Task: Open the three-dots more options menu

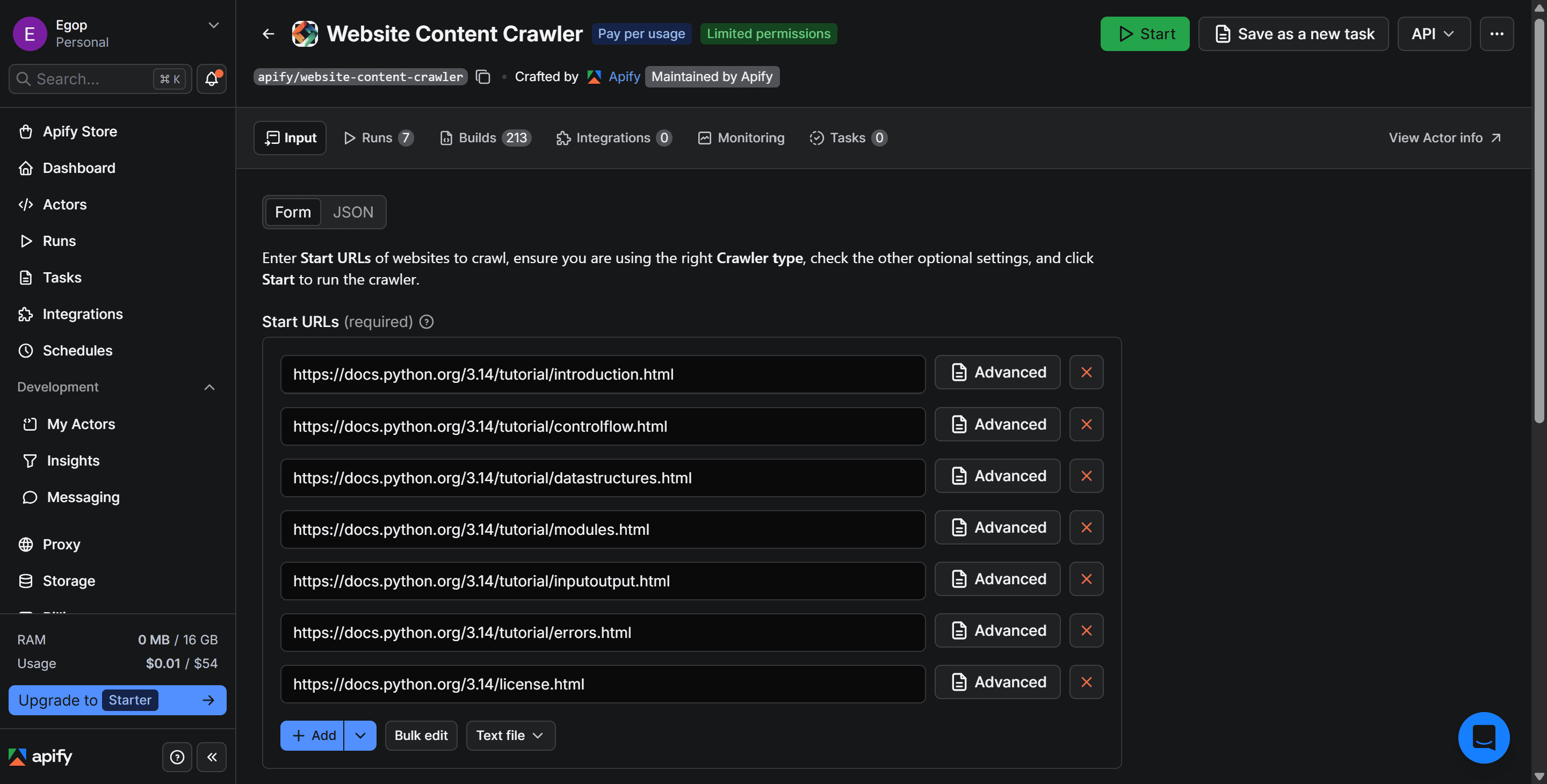Action: [1497, 34]
